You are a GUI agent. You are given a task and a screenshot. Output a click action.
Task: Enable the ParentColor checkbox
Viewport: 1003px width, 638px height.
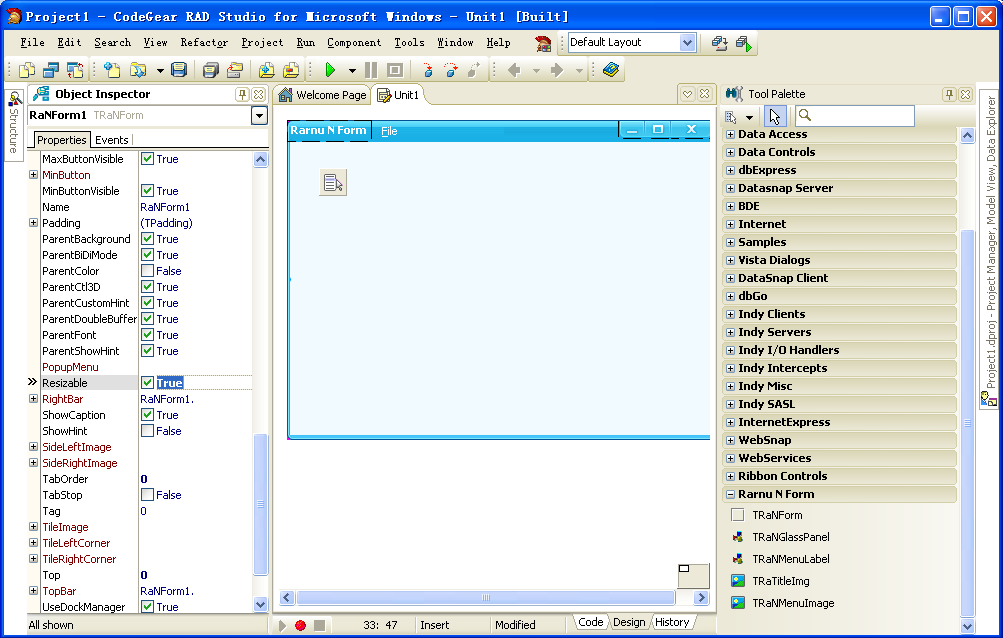[x=147, y=271]
